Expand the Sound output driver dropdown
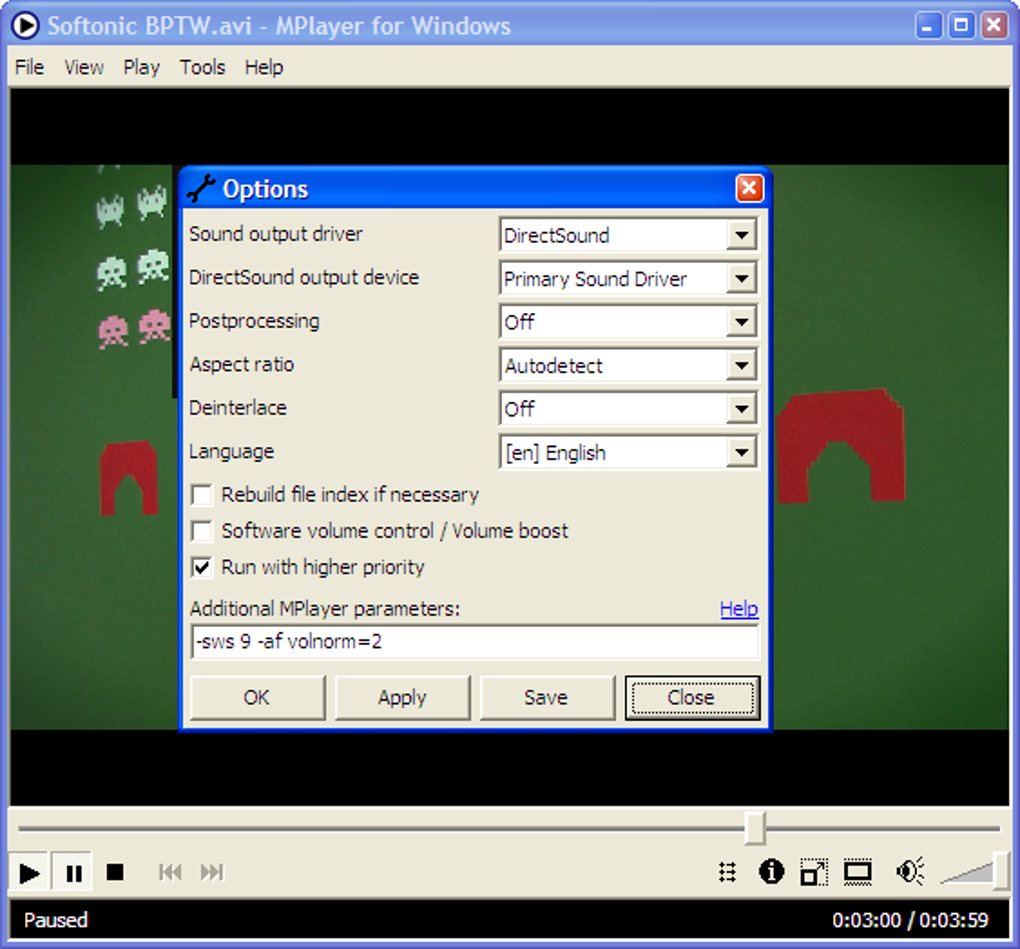Screen dimensions: 1020x949 click(x=742, y=235)
